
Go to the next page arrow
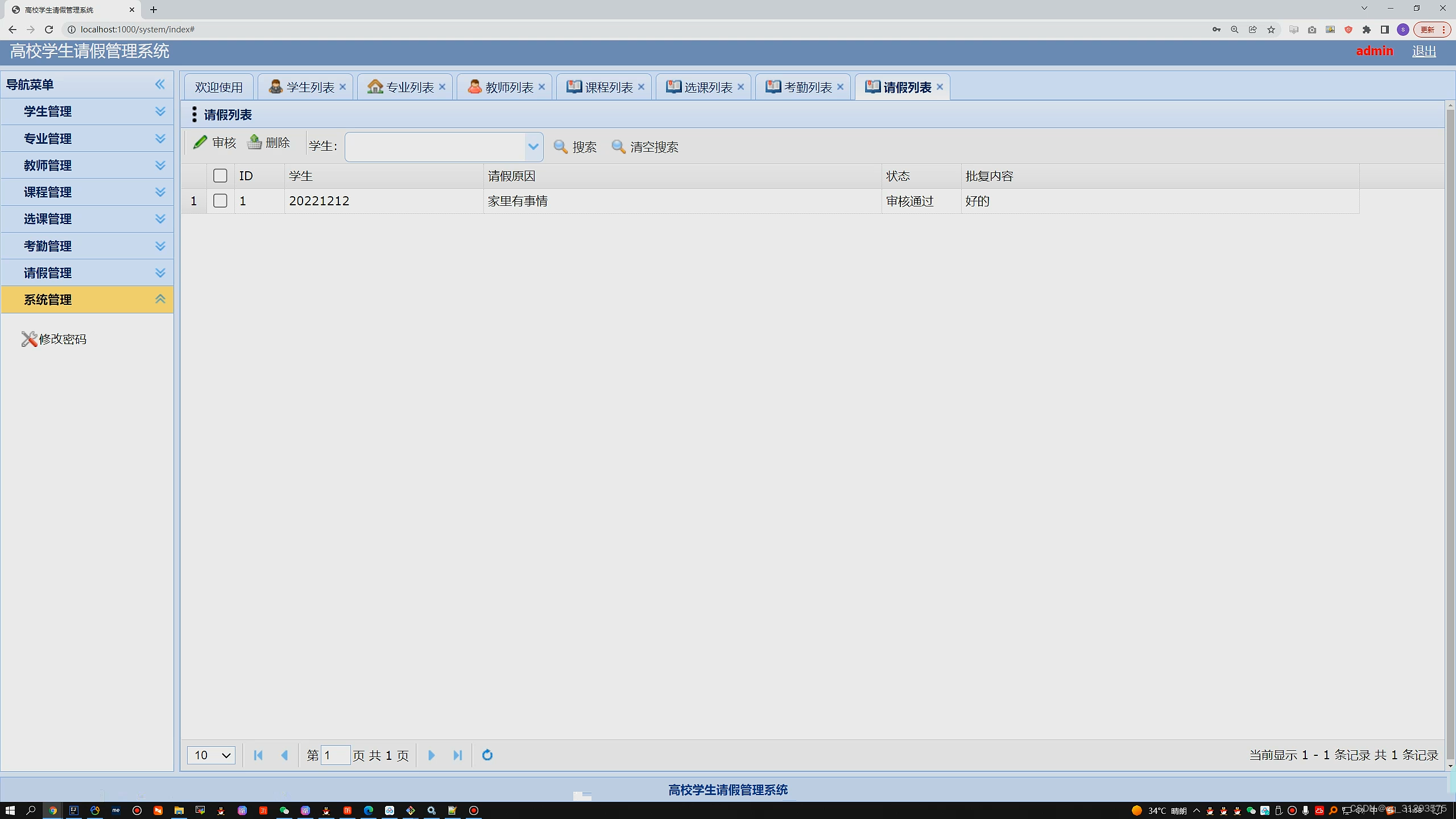pyautogui.click(x=431, y=755)
